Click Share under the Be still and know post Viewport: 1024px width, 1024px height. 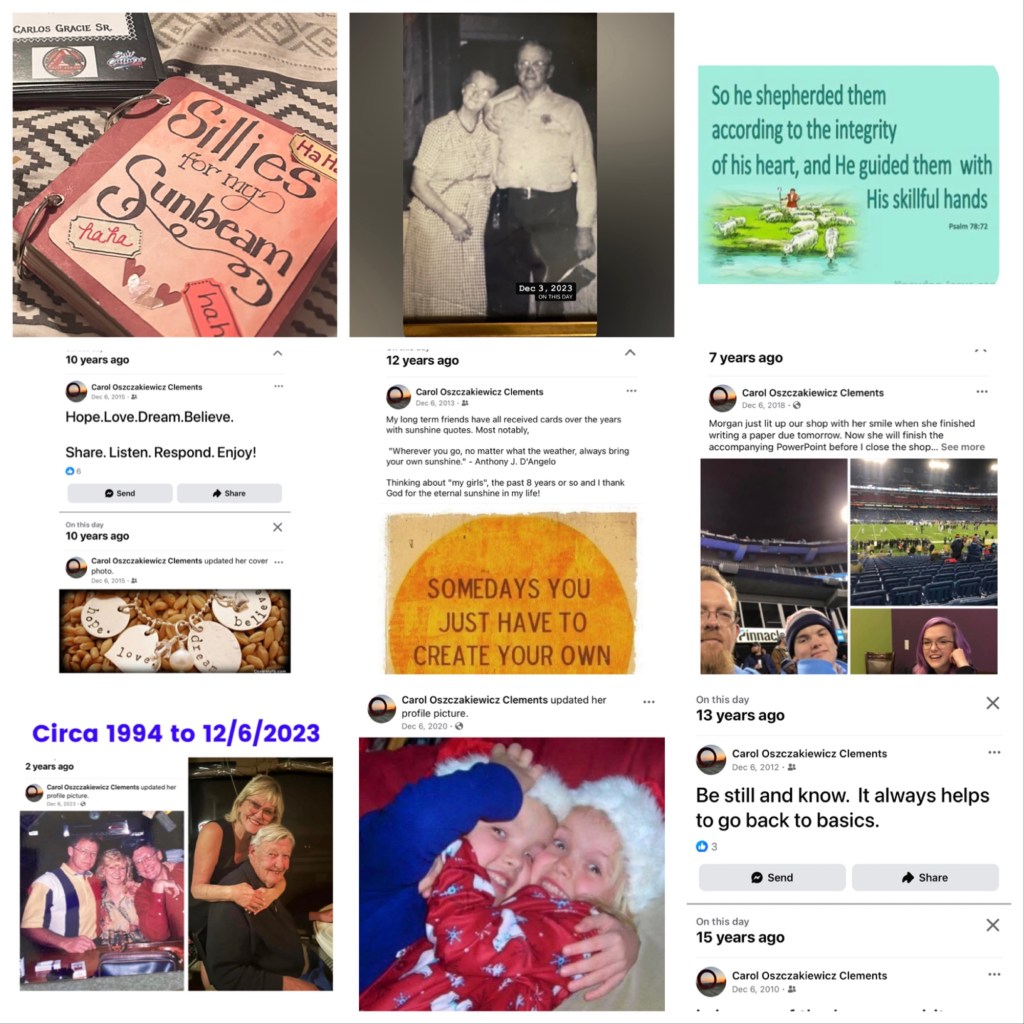(x=925, y=878)
